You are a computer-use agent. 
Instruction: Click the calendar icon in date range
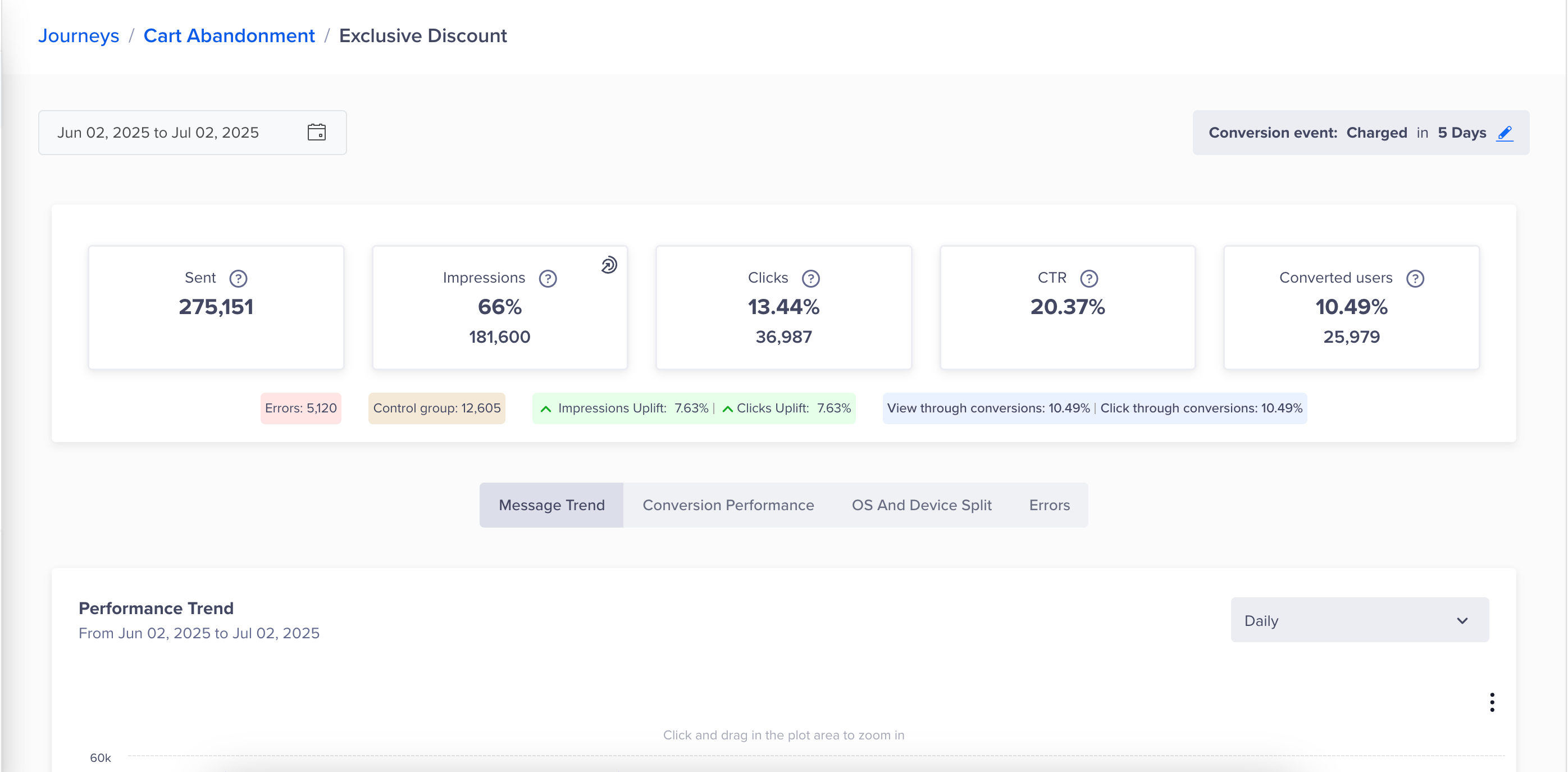point(317,132)
